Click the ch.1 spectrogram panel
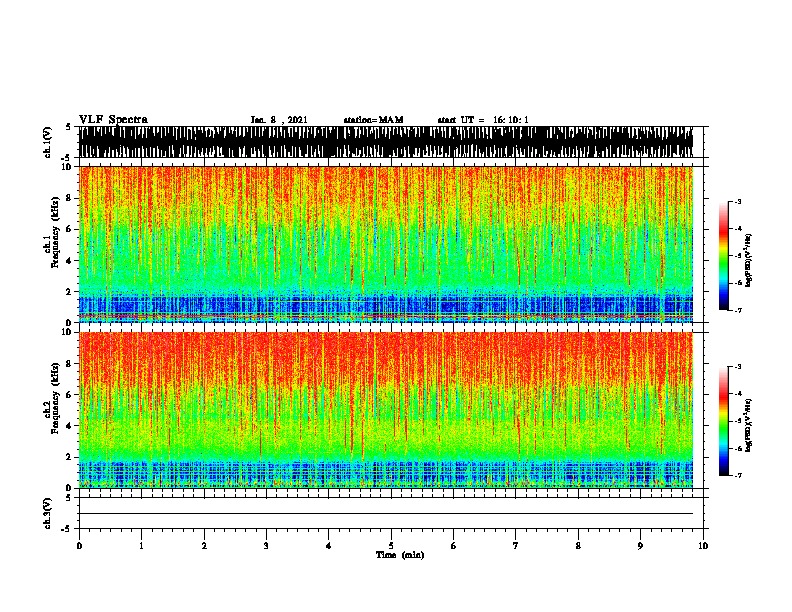This screenshot has height=612, width=792. coord(386,244)
